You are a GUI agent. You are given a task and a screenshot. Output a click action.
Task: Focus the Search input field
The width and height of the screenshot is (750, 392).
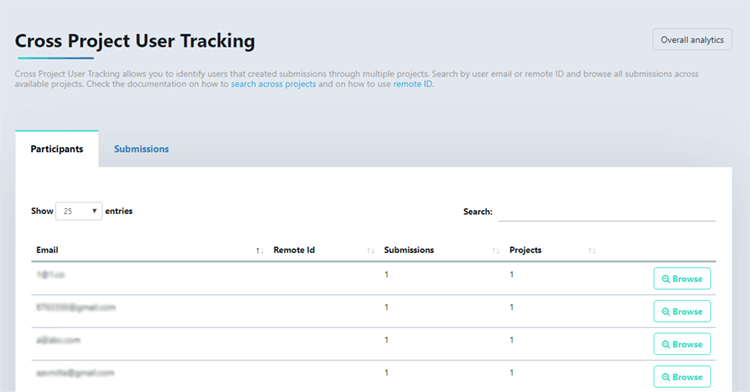coord(607,212)
